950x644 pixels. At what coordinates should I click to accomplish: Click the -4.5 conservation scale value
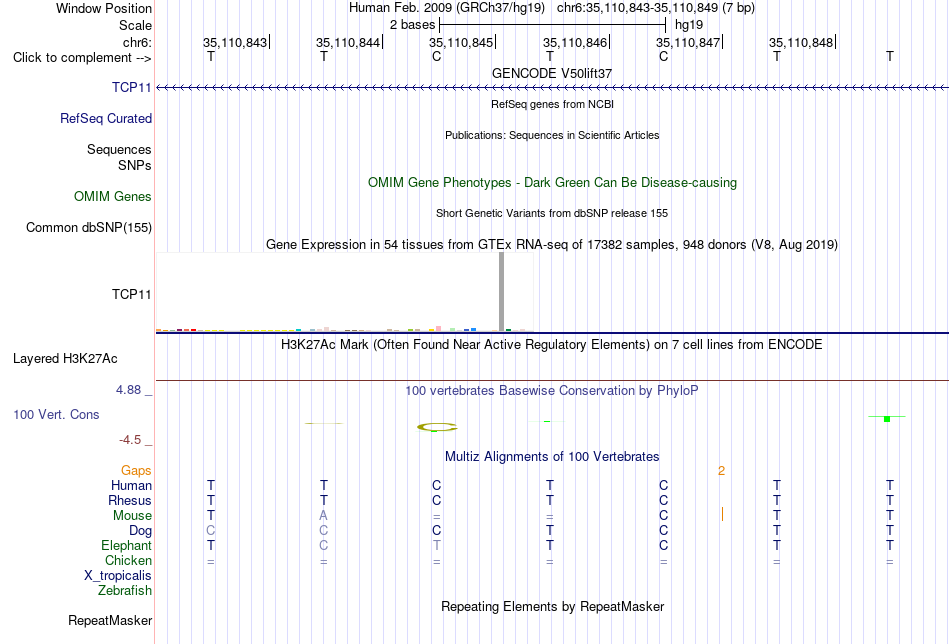130,440
